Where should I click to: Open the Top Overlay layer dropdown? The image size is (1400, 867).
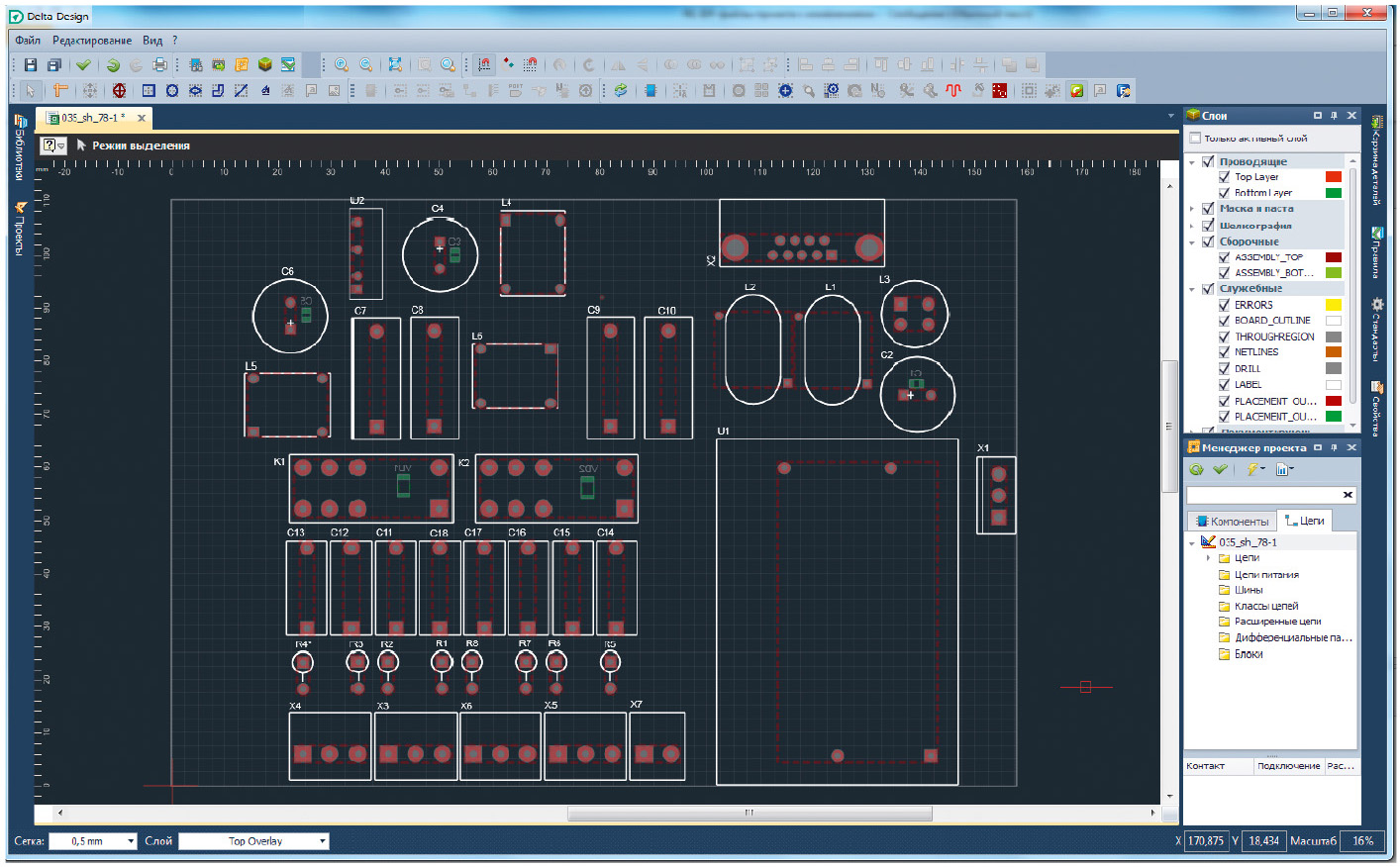pos(322,842)
